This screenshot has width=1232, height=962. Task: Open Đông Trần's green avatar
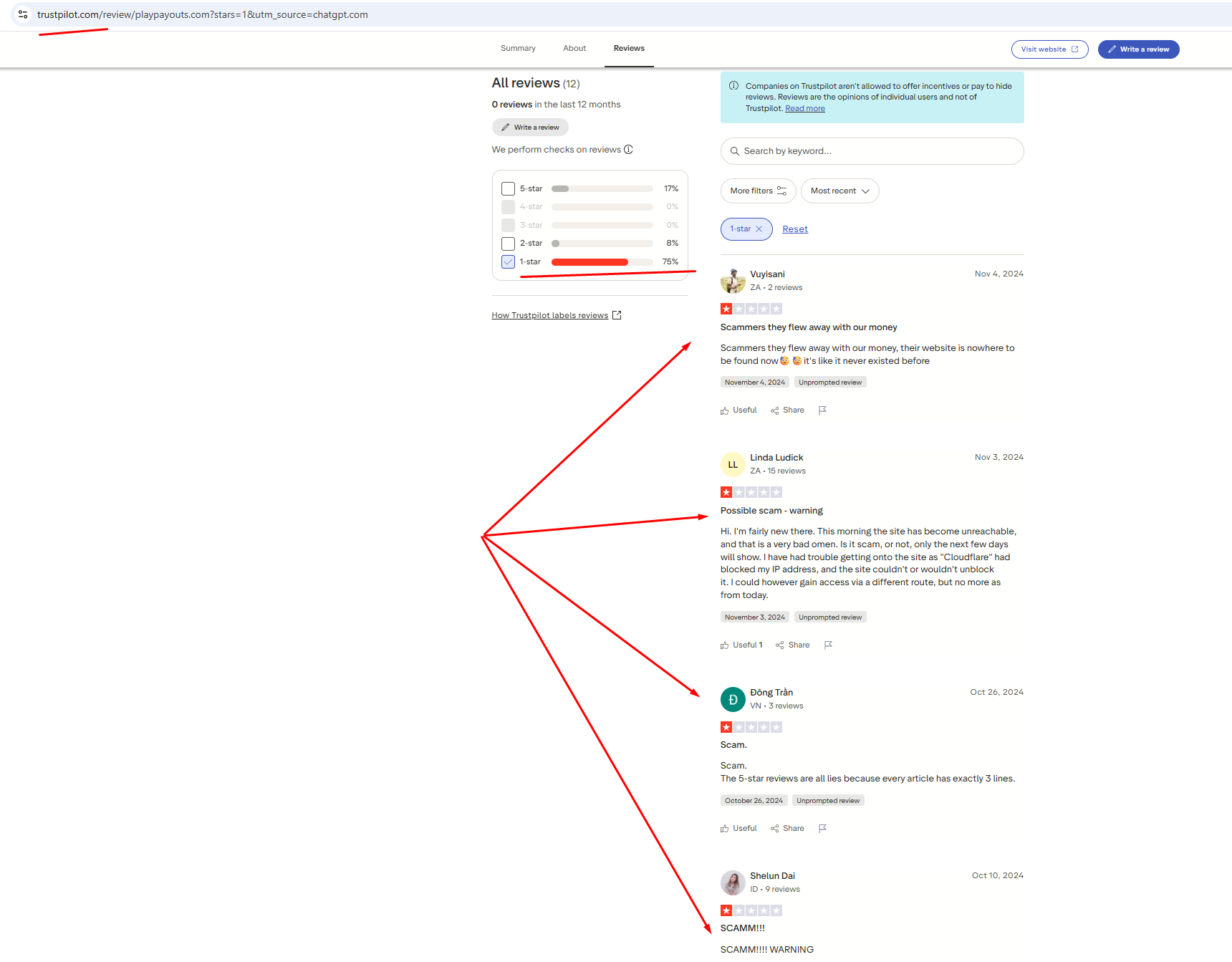(733, 699)
